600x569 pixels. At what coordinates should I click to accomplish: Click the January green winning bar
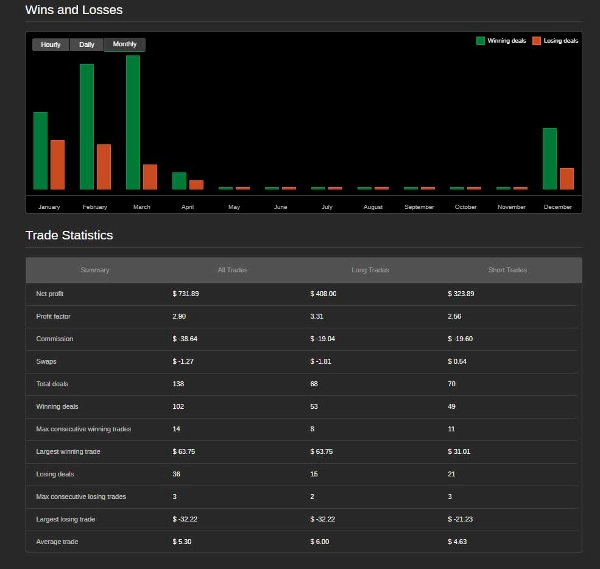point(41,151)
